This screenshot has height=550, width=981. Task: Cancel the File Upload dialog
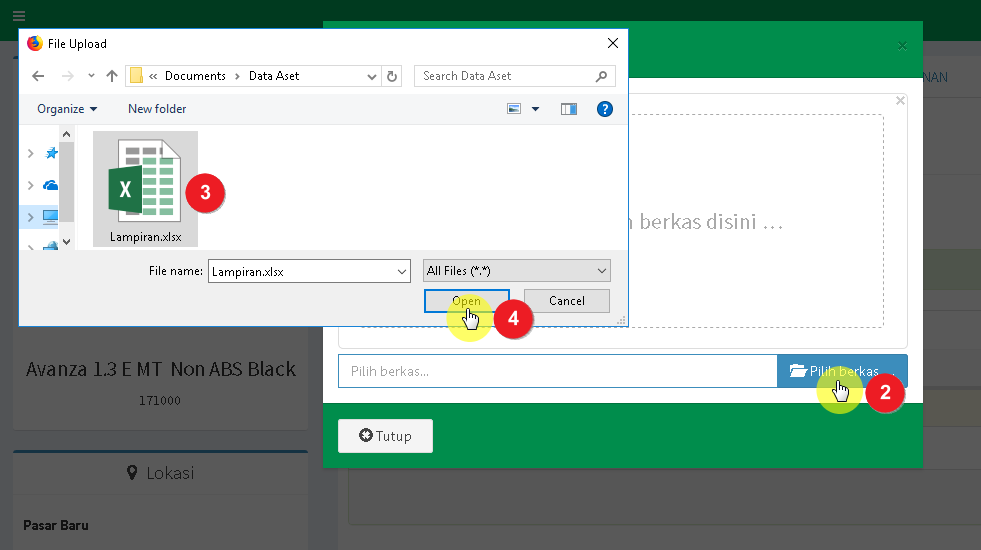566,301
